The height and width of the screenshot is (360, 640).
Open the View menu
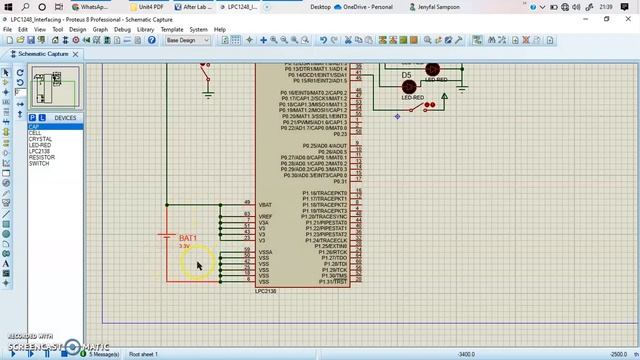40,29
